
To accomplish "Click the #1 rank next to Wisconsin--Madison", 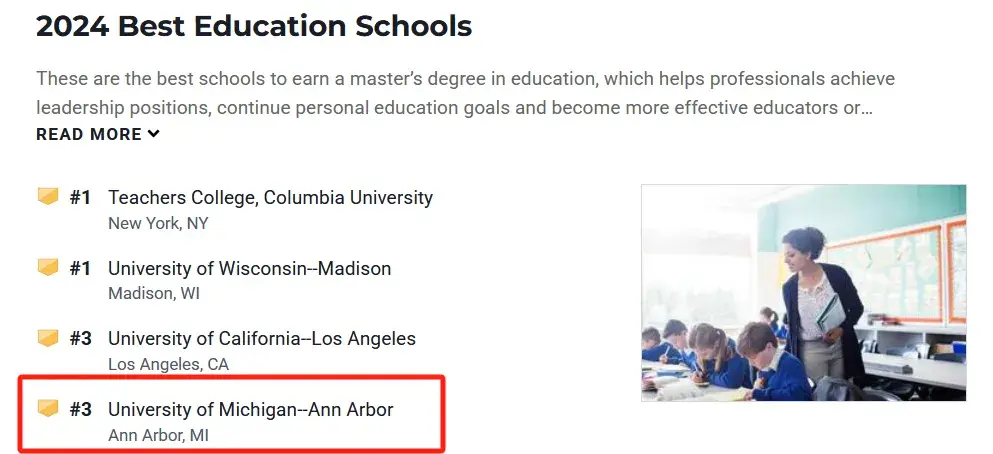I will point(80,268).
